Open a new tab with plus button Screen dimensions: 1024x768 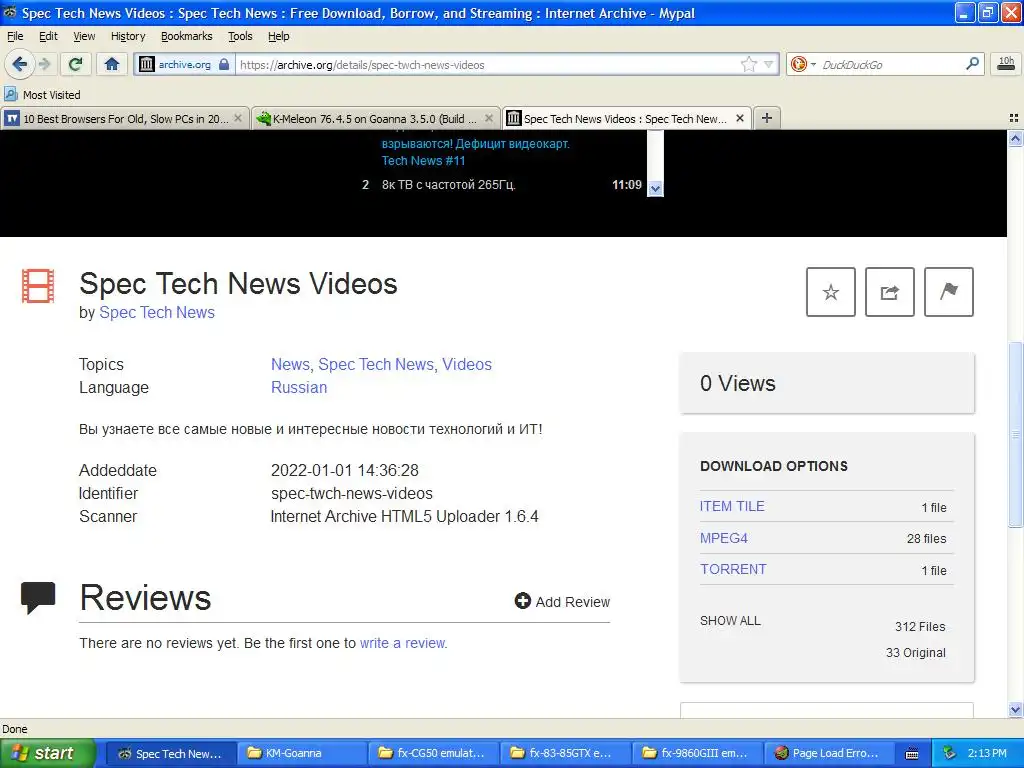(767, 118)
